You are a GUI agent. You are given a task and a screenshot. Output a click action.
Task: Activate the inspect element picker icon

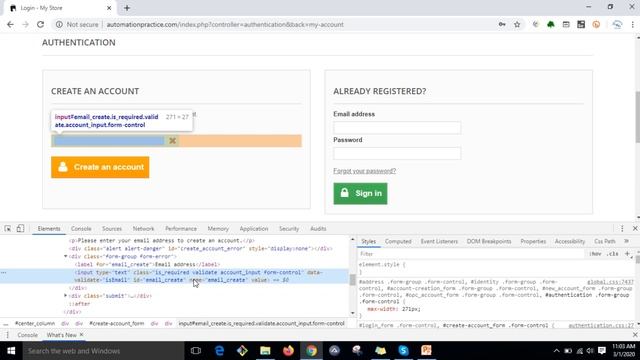coord(8,229)
